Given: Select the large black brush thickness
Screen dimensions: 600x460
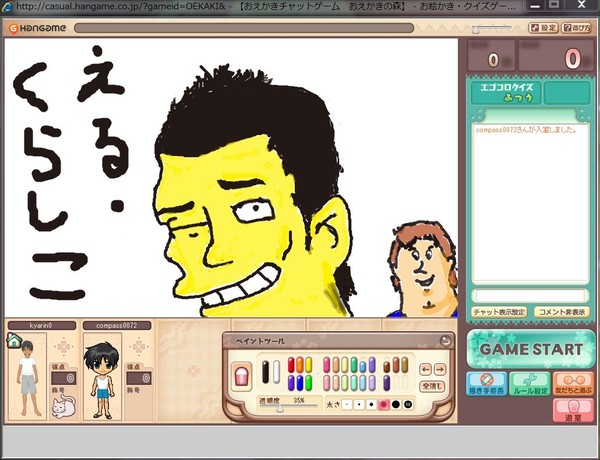Looking at the screenshot, I should [x=396, y=405].
